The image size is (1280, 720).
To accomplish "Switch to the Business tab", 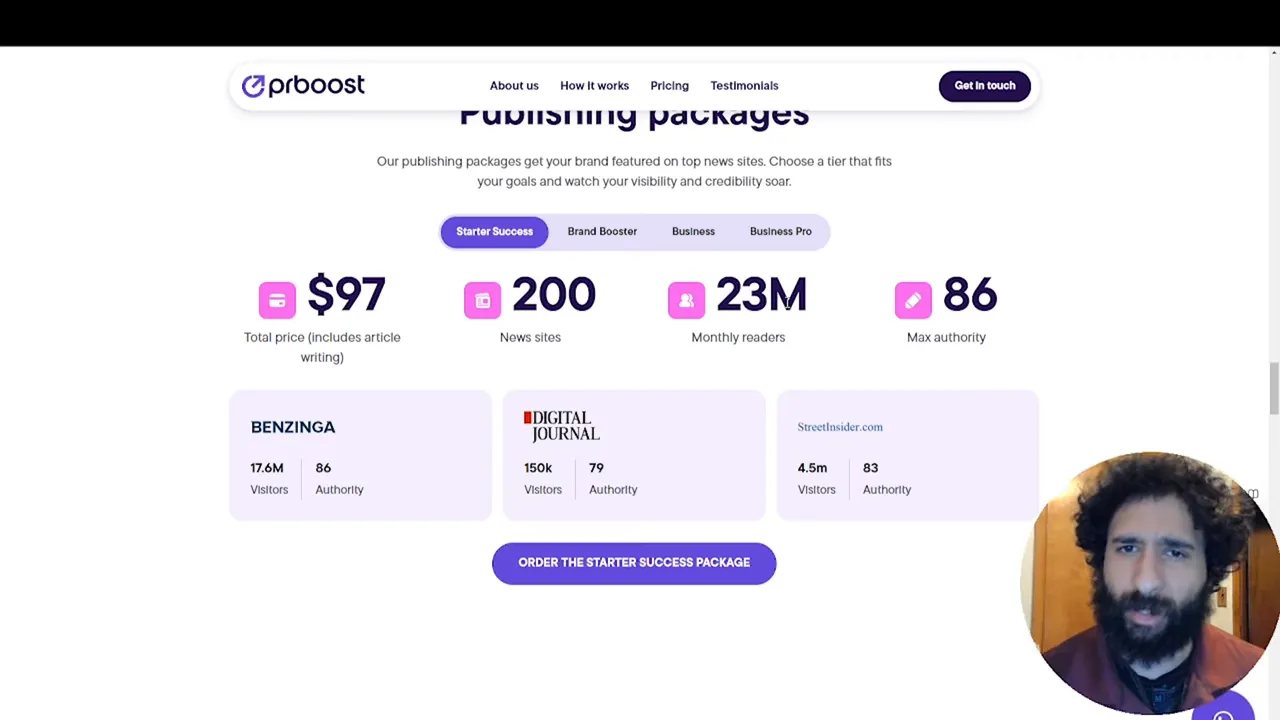I will pos(693,231).
